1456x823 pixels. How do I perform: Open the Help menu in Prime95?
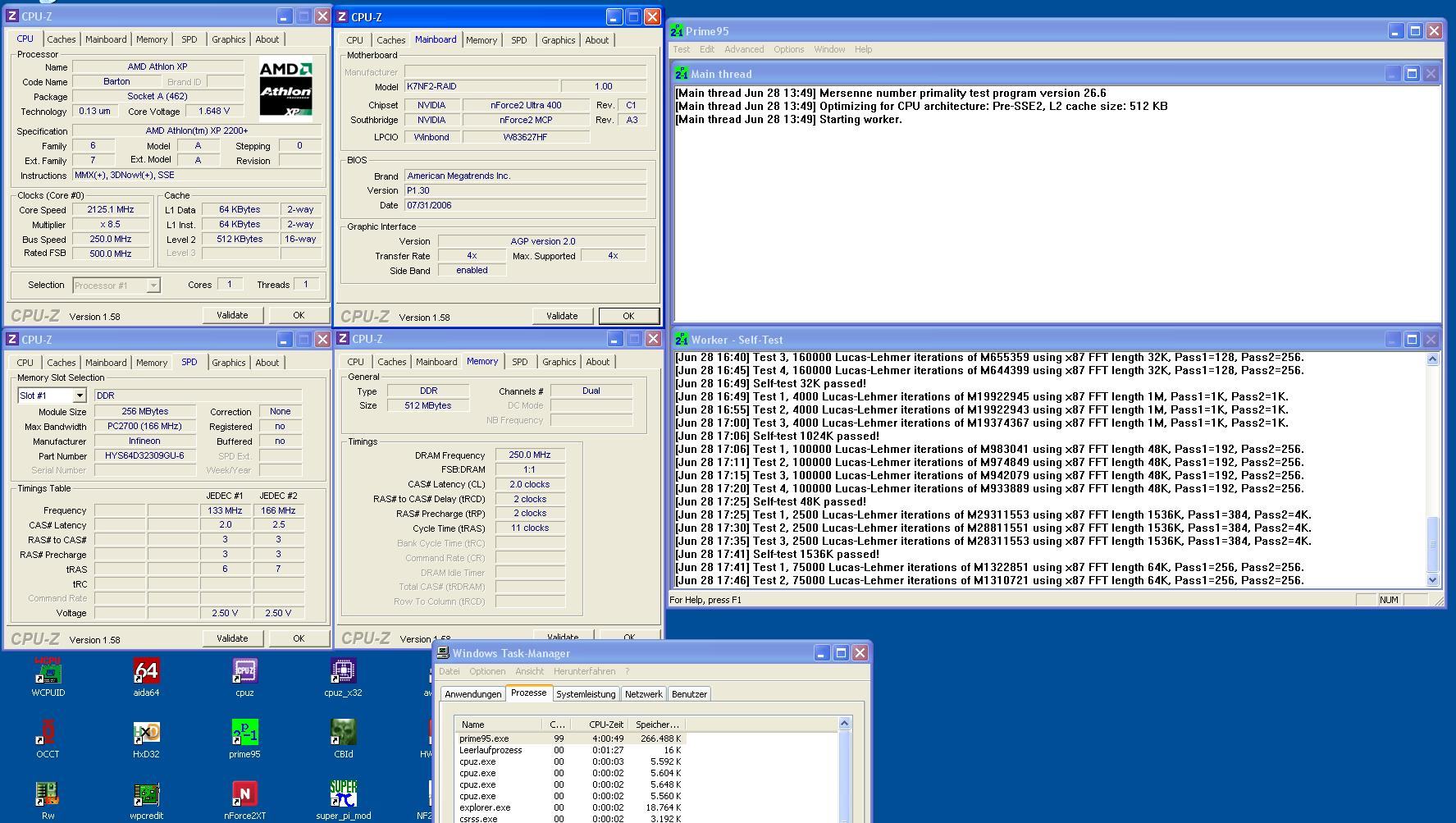point(863,49)
